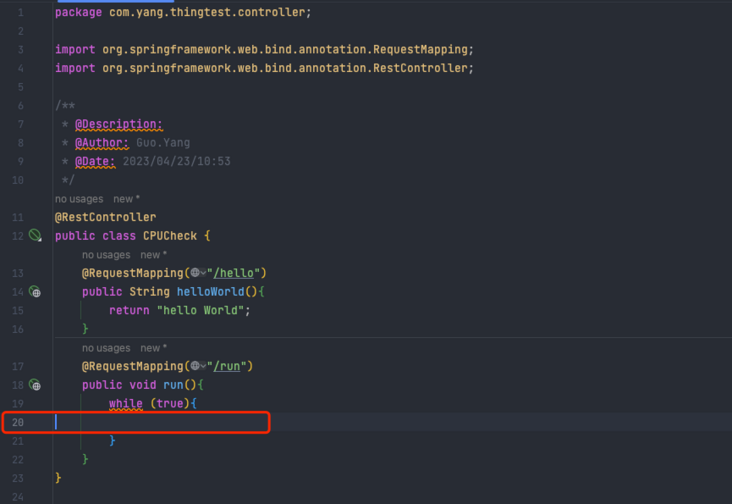Click the "new *" hint above the /run mapping
This screenshot has width=732, height=504.
pos(153,348)
